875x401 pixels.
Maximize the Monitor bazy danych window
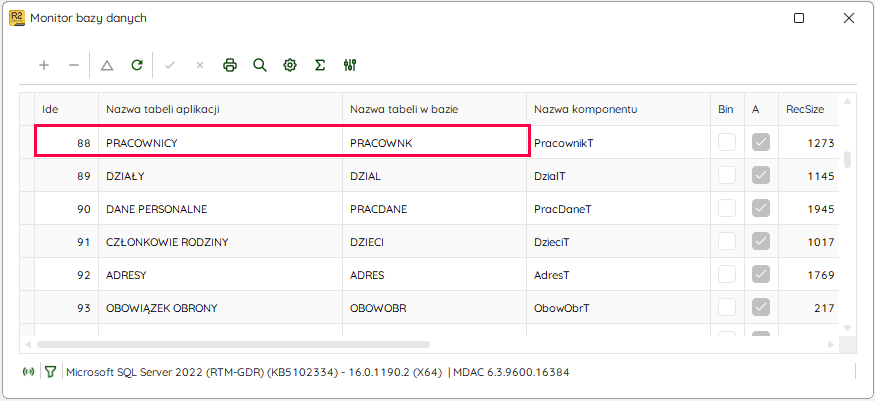coord(799,18)
